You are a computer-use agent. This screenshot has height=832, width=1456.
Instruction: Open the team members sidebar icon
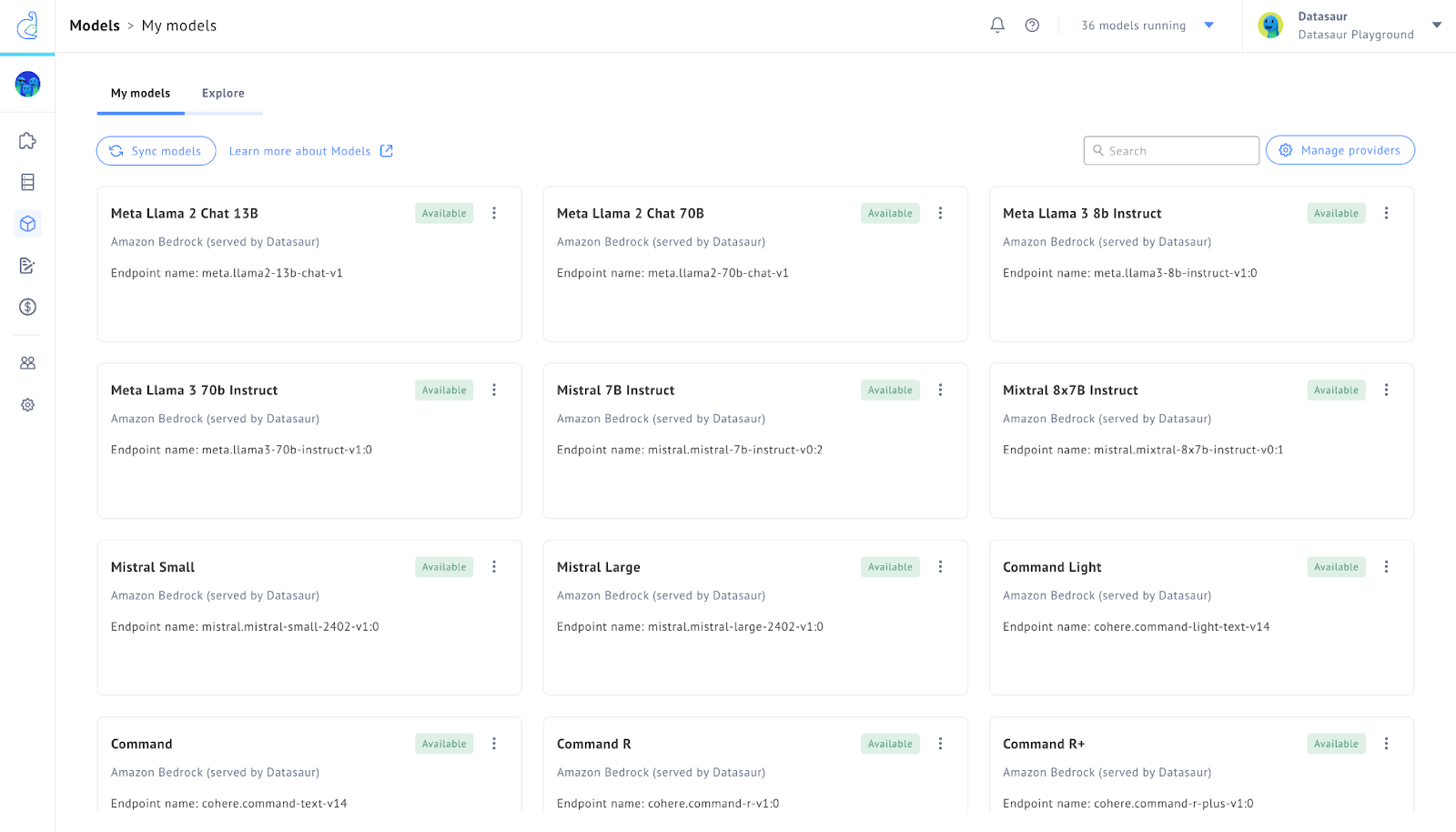pyautogui.click(x=28, y=363)
